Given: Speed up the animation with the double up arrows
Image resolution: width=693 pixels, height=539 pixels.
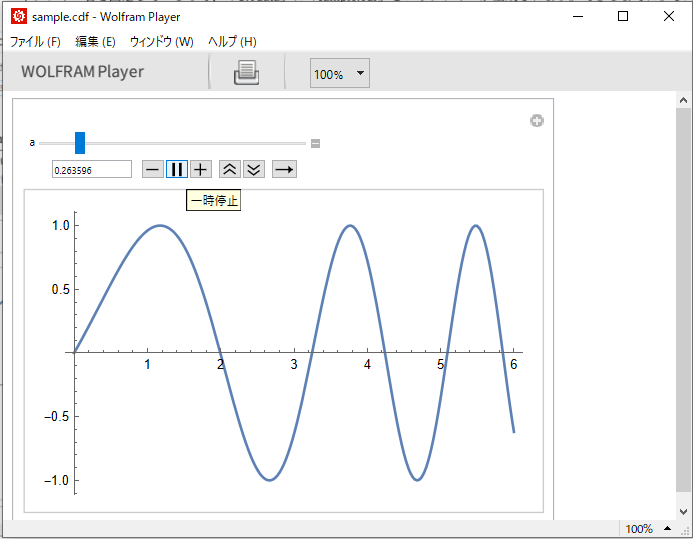Looking at the screenshot, I should click(230, 169).
